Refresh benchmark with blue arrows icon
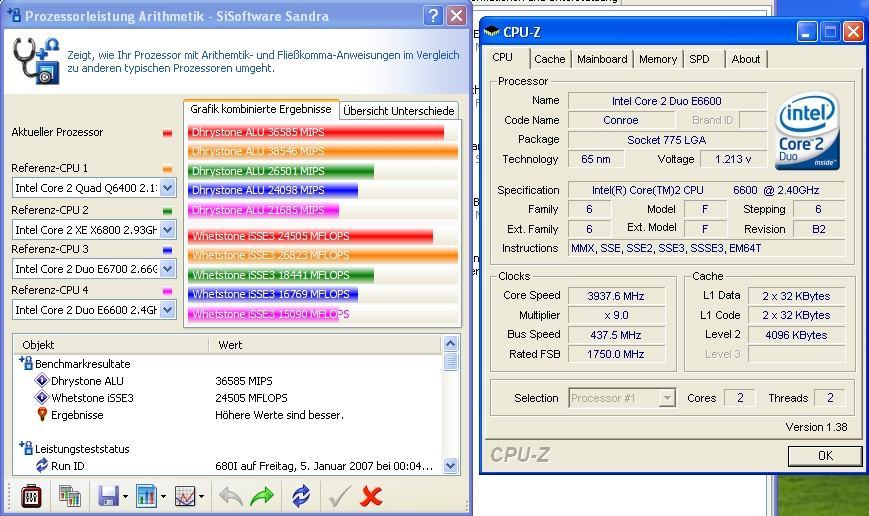 coord(301,496)
